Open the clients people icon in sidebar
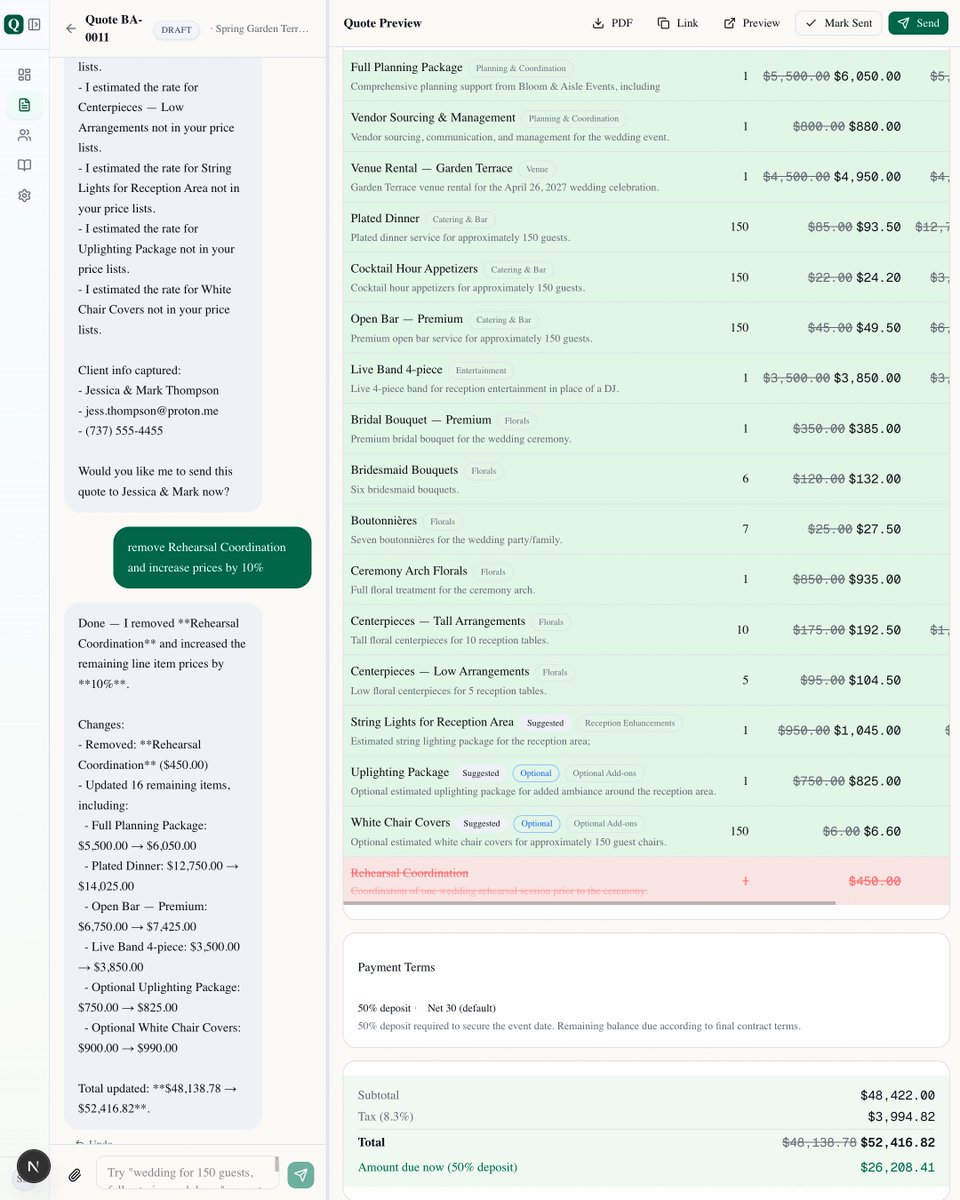960x1200 pixels. point(24,135)
